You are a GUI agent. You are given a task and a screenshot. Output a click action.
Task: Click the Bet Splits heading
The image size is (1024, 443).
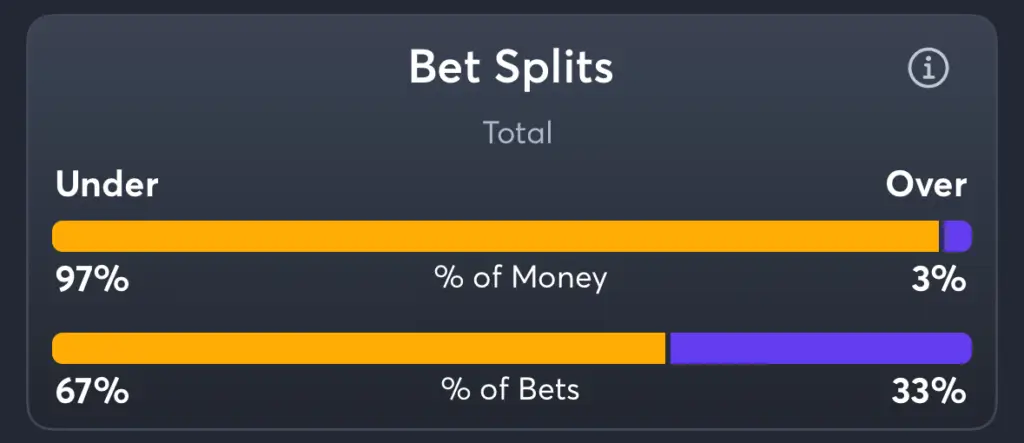[x=511, y=67]
